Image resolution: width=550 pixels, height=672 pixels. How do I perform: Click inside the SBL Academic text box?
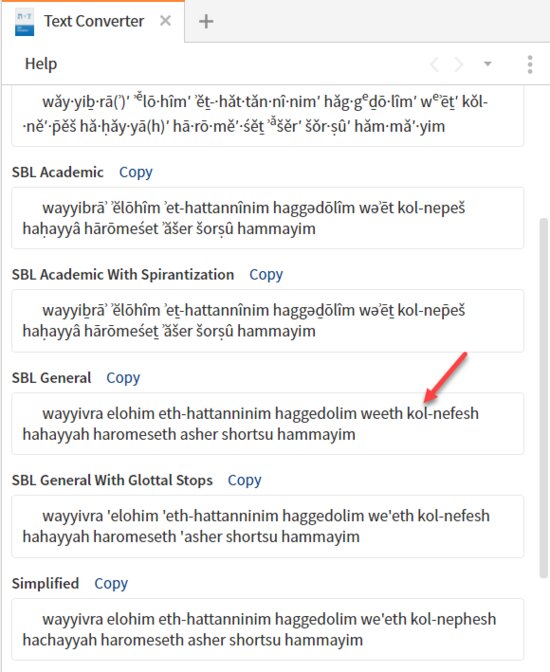[267, 218]
